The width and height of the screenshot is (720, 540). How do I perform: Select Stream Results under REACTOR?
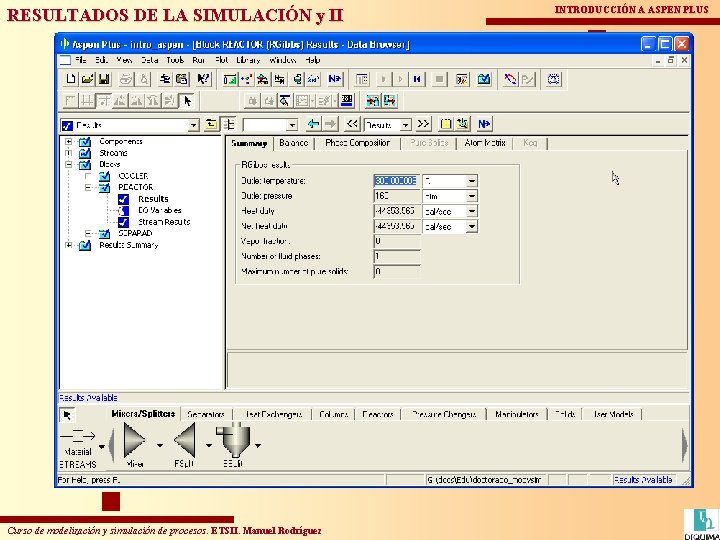164,222
